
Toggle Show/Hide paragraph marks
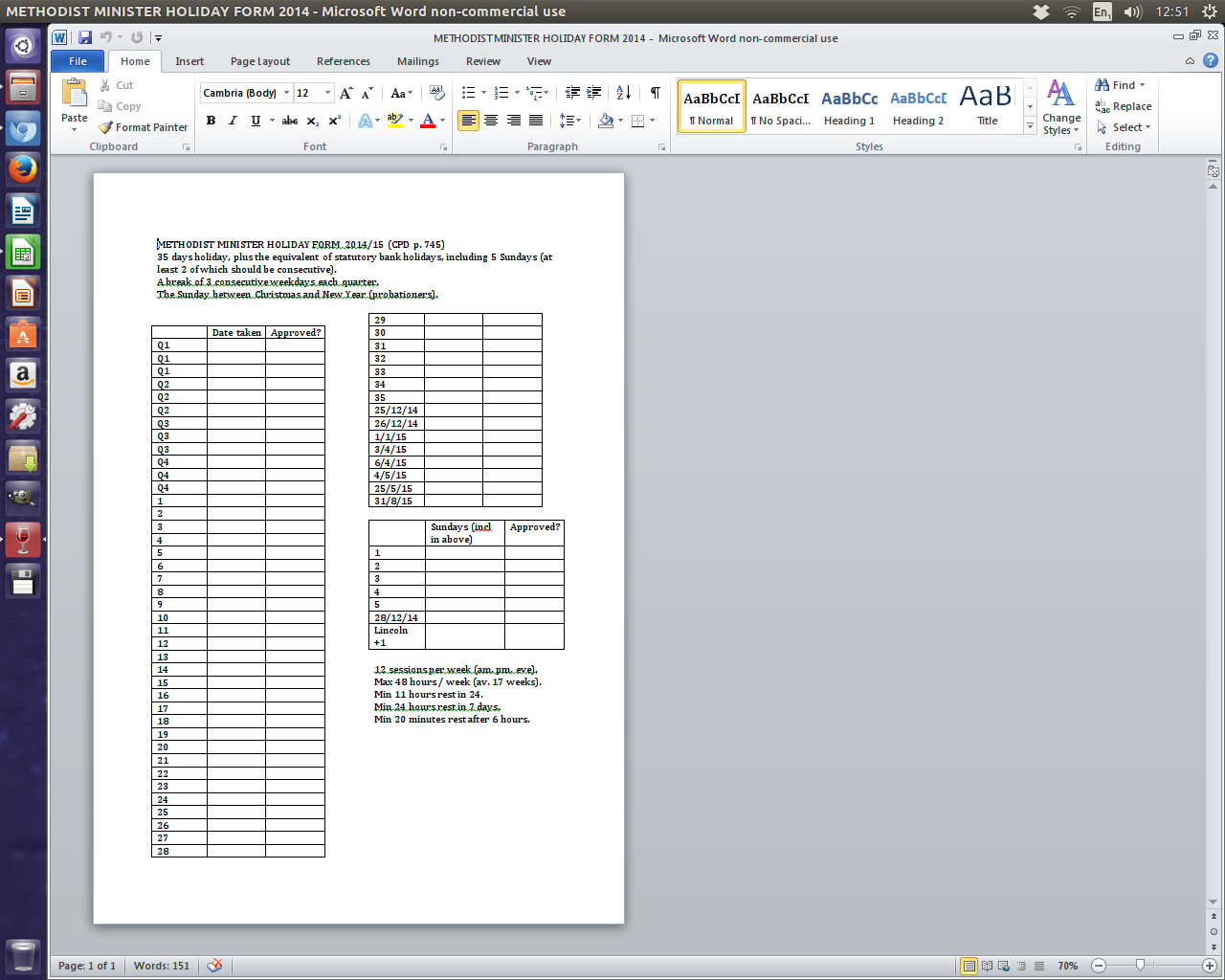656,93
